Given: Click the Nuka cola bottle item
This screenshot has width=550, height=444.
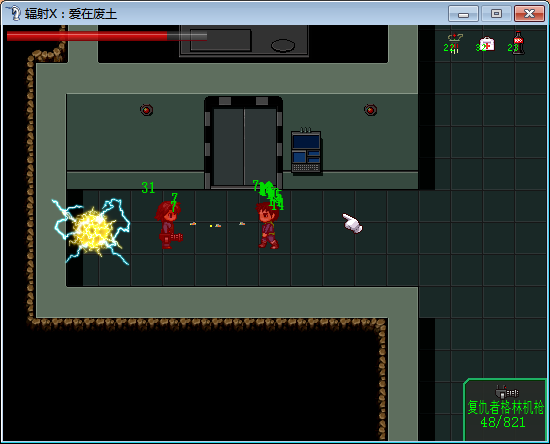Looking at the screenshot, I should point(518,43).
